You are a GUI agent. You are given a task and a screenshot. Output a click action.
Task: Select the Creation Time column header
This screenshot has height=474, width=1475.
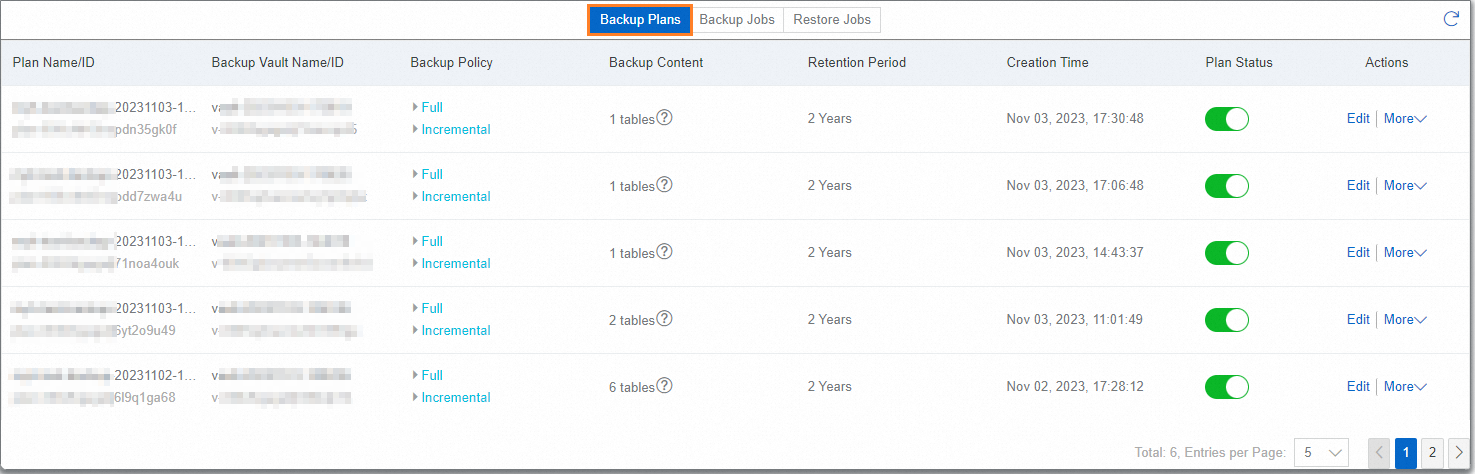click(x=1047, y=62)
